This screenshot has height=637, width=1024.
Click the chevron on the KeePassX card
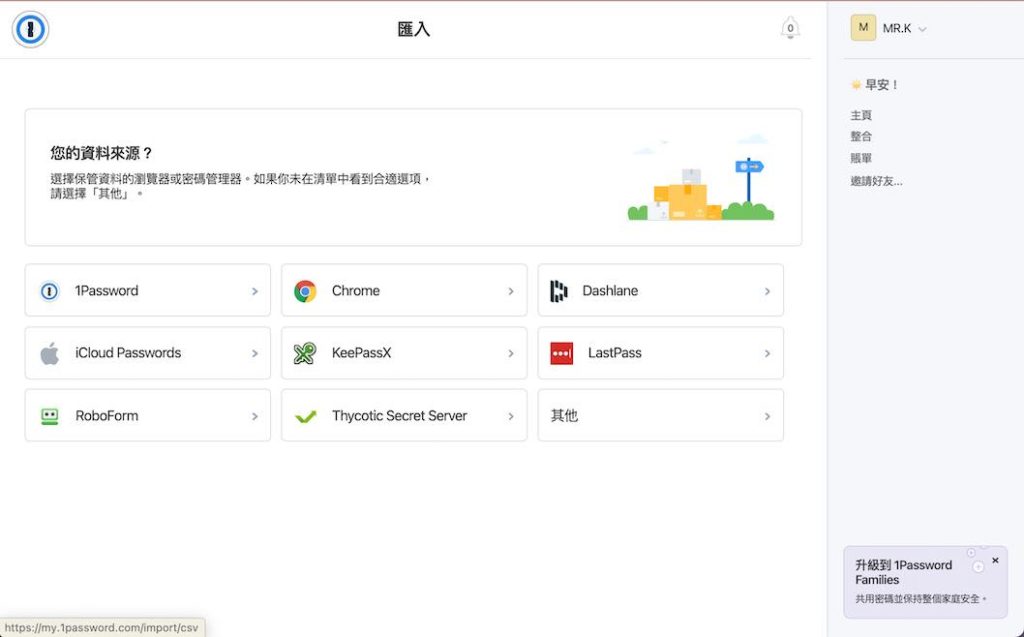click(x=511, y=353)
